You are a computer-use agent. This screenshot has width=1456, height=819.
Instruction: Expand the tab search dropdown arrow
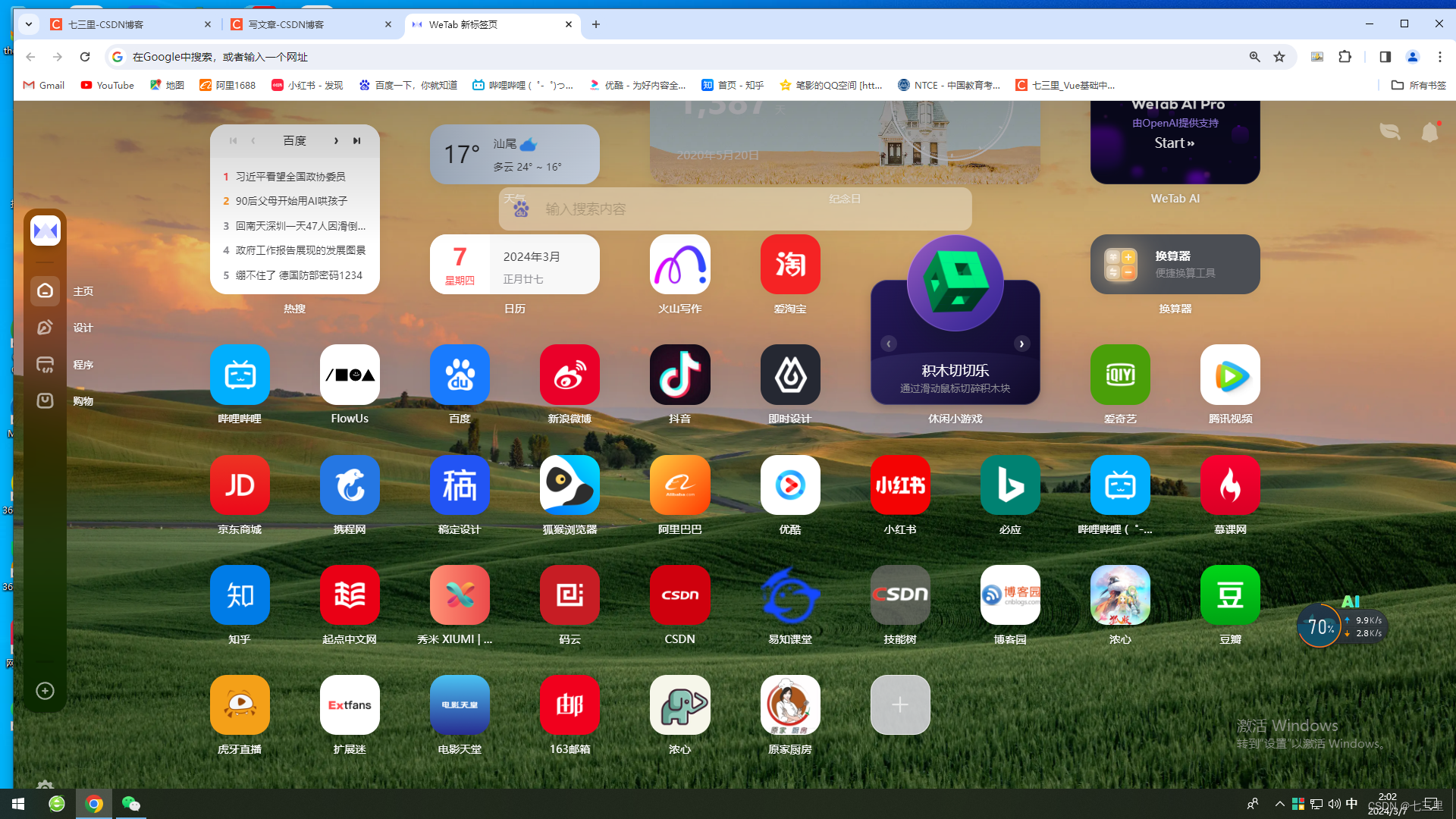[29, 24]
